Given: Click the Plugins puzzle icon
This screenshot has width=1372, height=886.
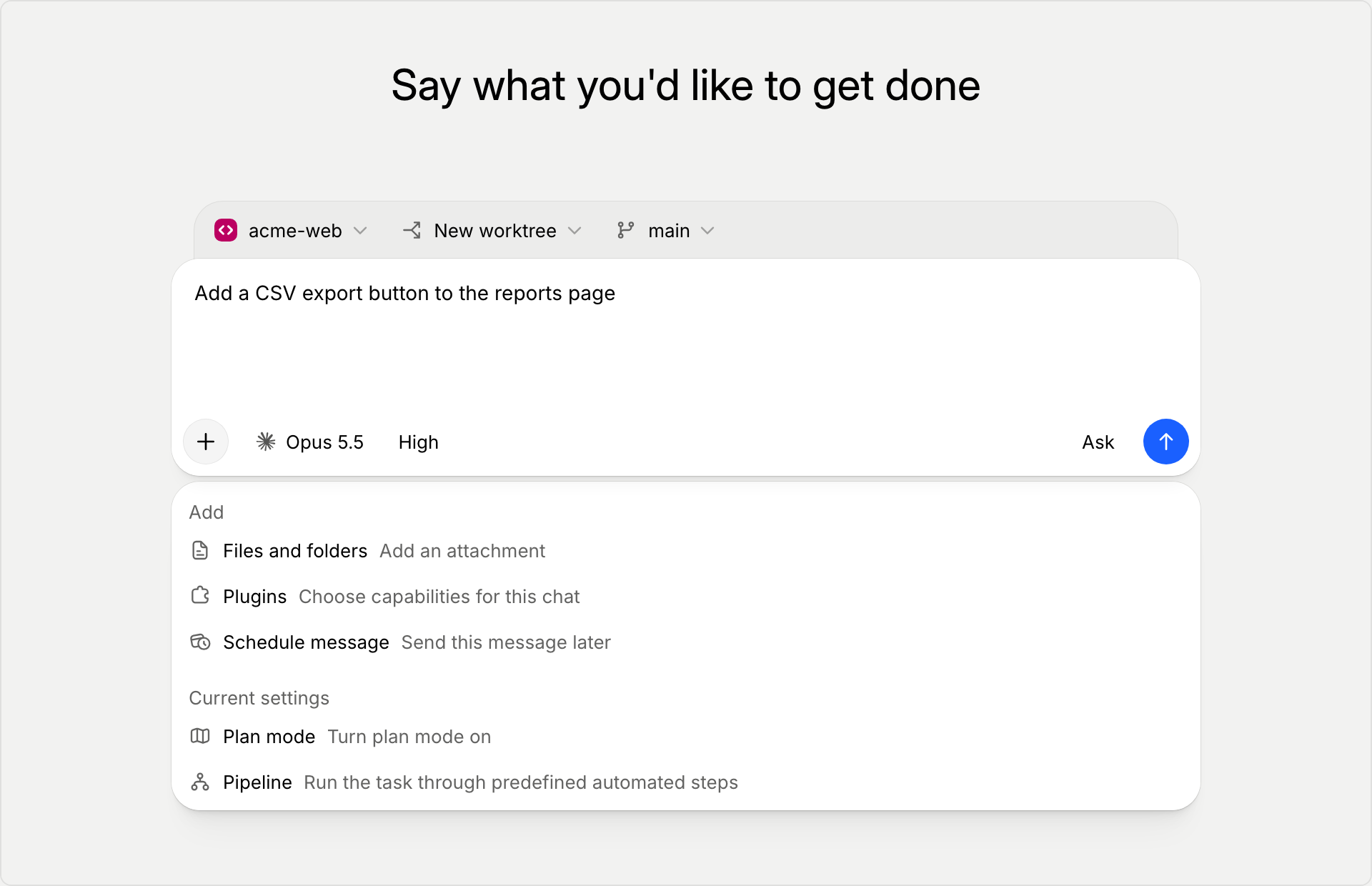Looking at the screenshot, I should click(x=200, y=596).
